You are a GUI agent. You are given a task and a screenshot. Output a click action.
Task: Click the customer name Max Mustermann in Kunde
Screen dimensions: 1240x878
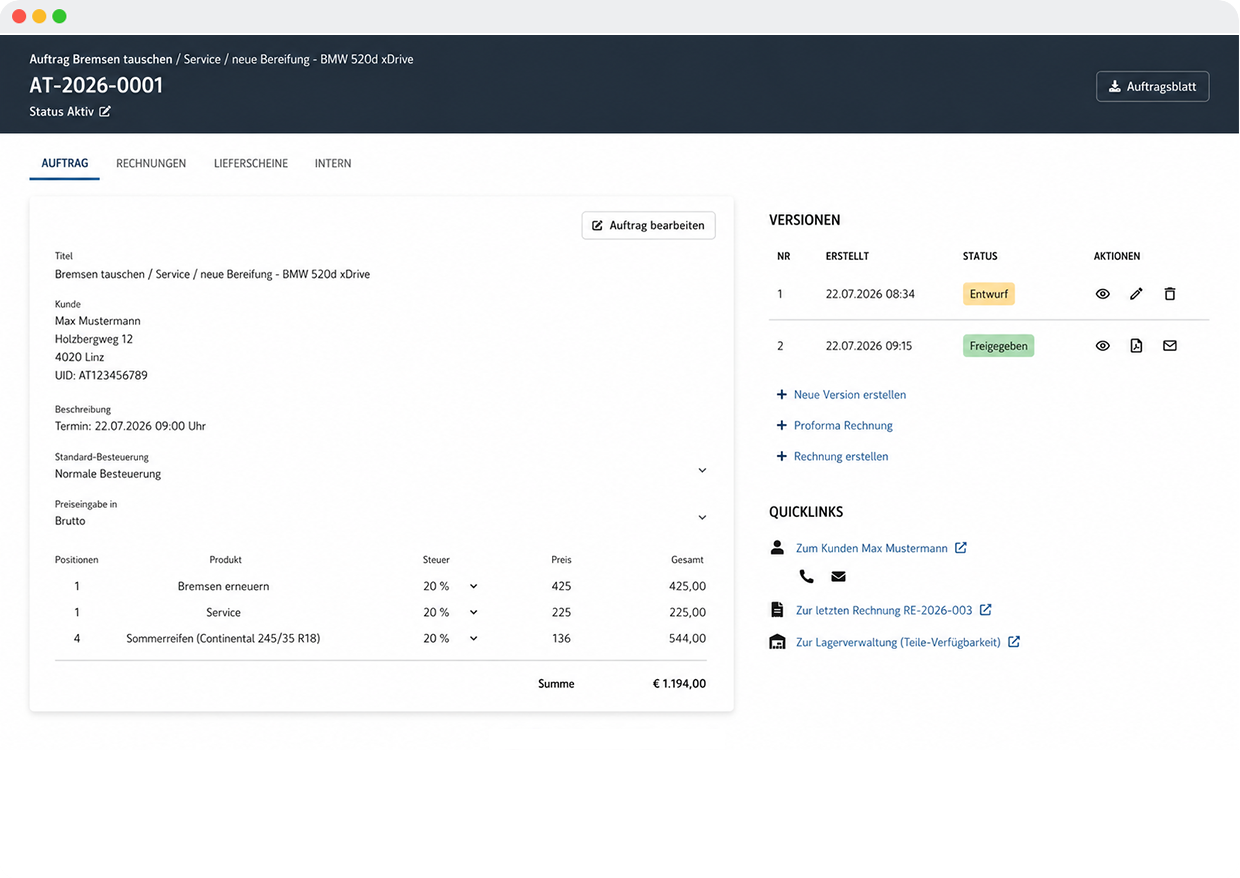pyautogui.click(x=97, y=321)
